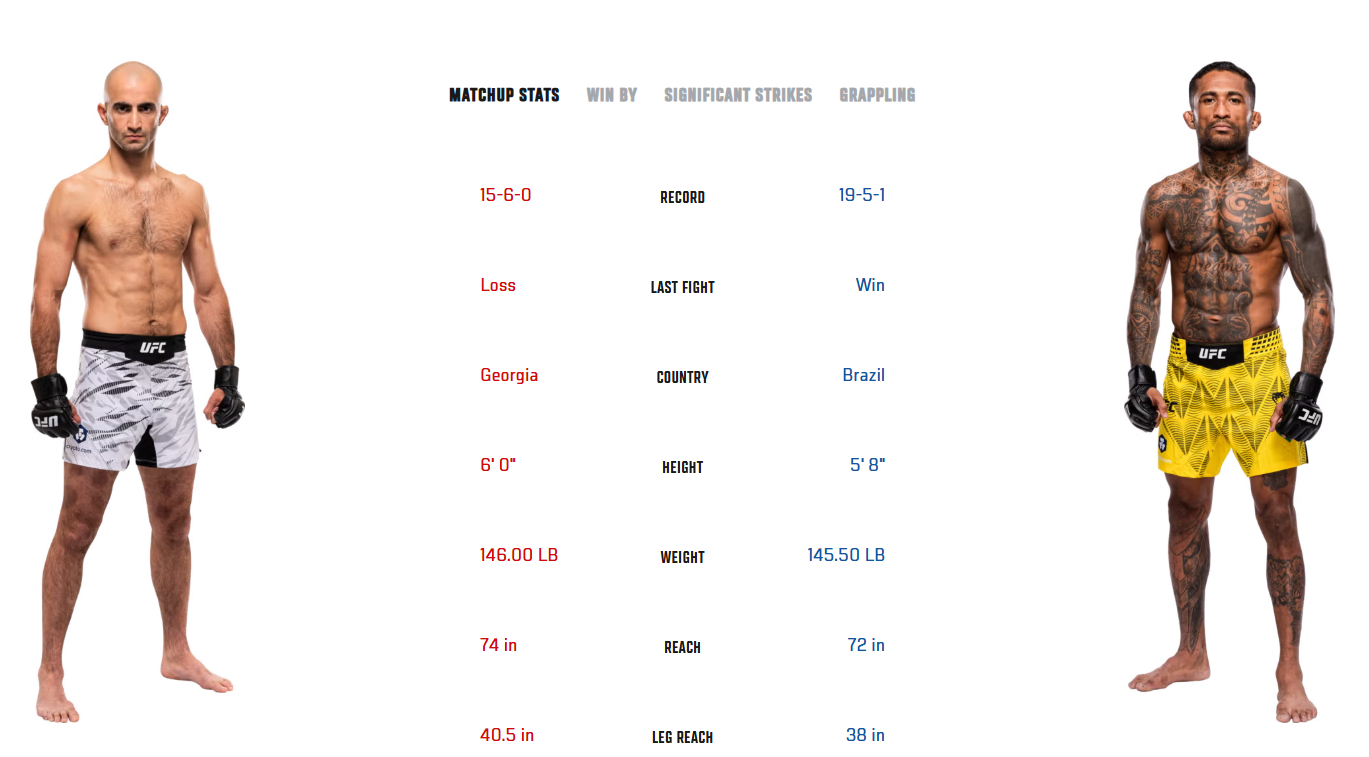Click the HEIGHT stat label
Image resolution: width=1369 pixels, height=757 pixels.
[683, 468]
